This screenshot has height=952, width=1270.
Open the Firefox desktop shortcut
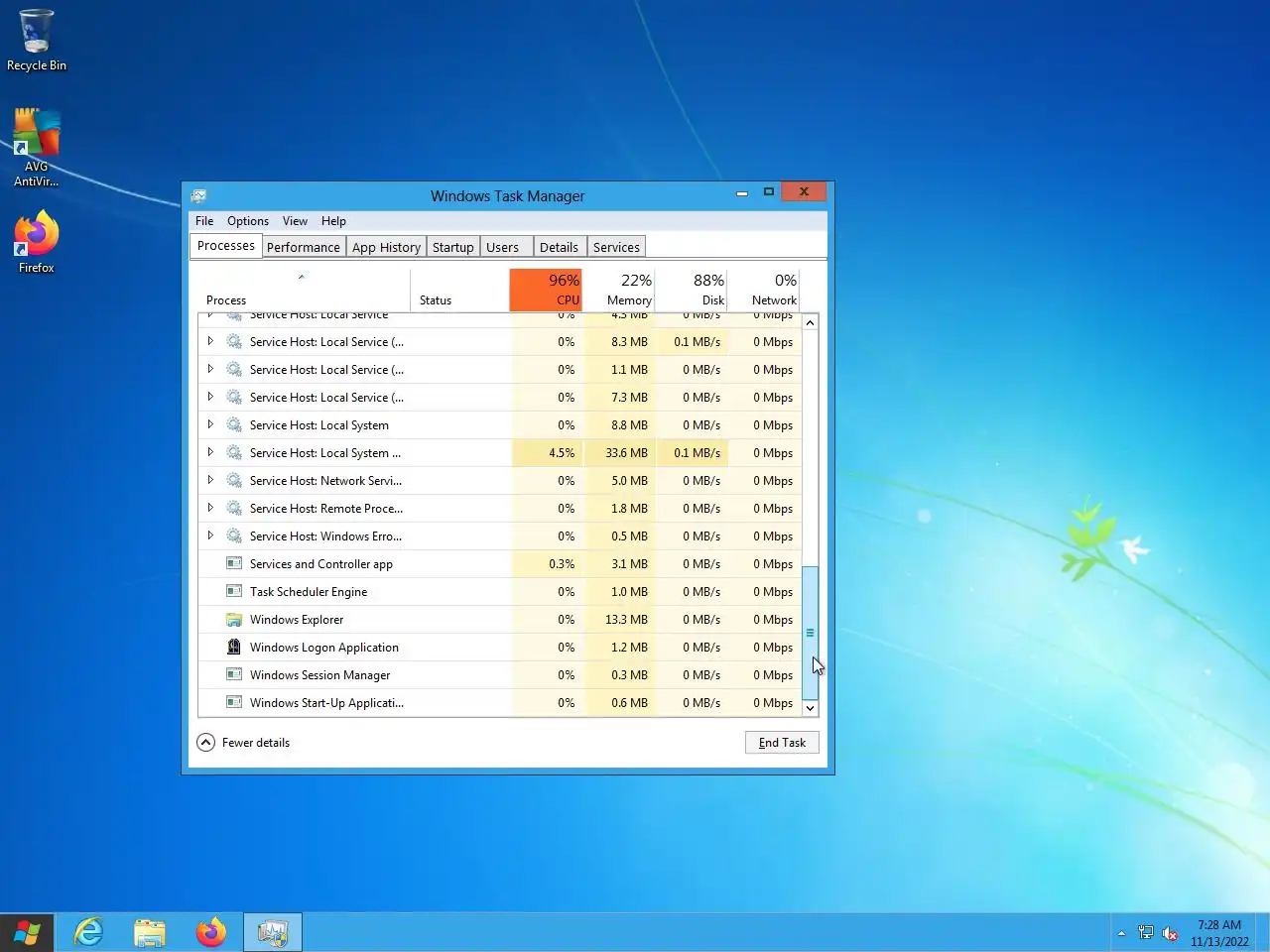click(36, 241)
